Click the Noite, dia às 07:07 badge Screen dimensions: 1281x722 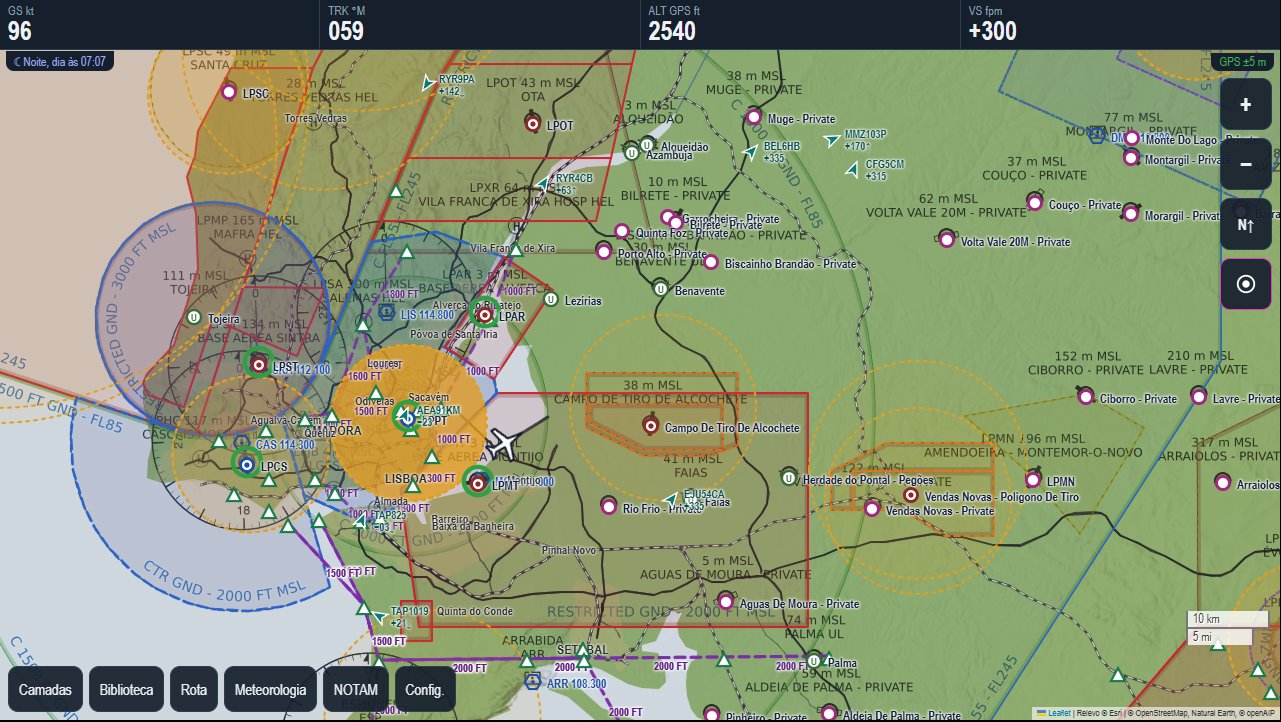coord(60,62)
